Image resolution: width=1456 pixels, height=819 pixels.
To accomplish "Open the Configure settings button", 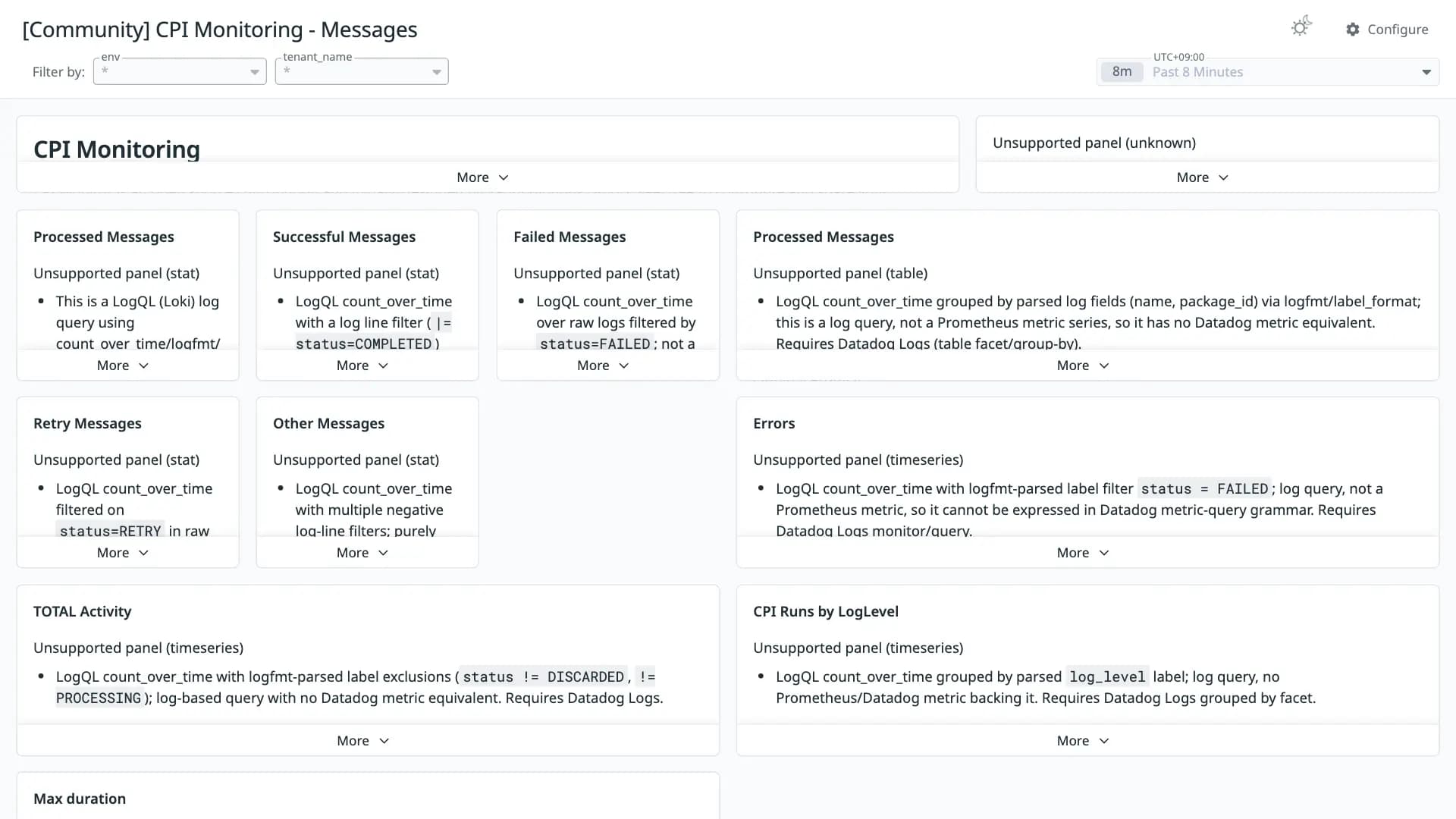I will click(1387, 29).
